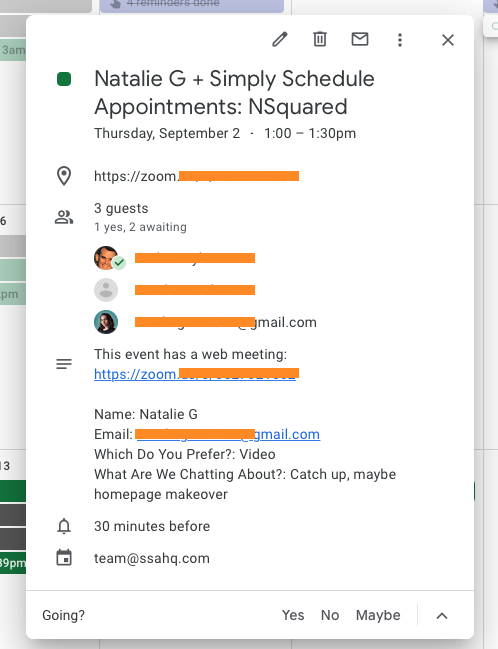Image resolution: width=498 pixels, height=649 pixels.
Task: Click the guests people icon
Action: [x=64, y=217]
